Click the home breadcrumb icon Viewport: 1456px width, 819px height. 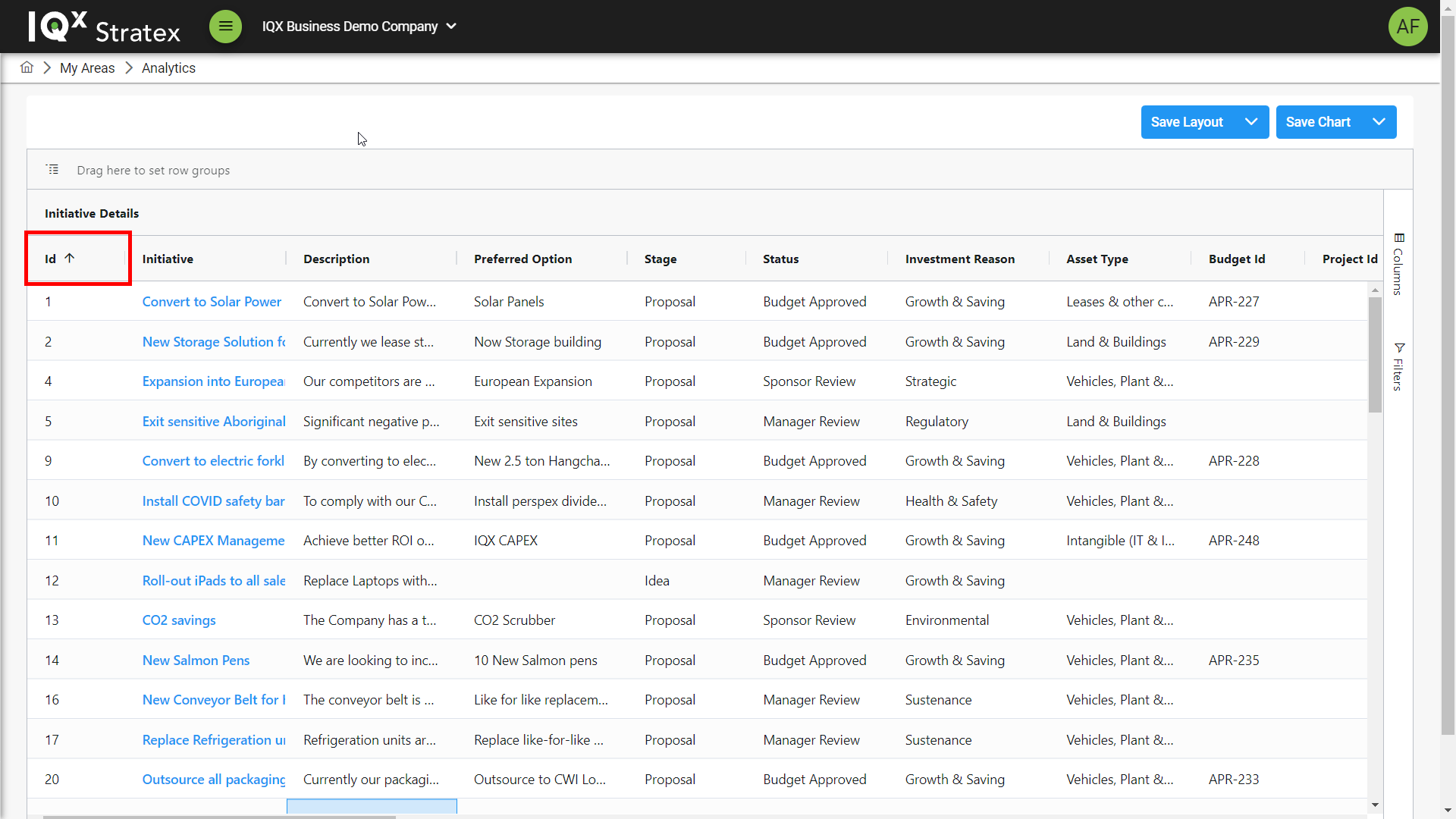[27, 67]
